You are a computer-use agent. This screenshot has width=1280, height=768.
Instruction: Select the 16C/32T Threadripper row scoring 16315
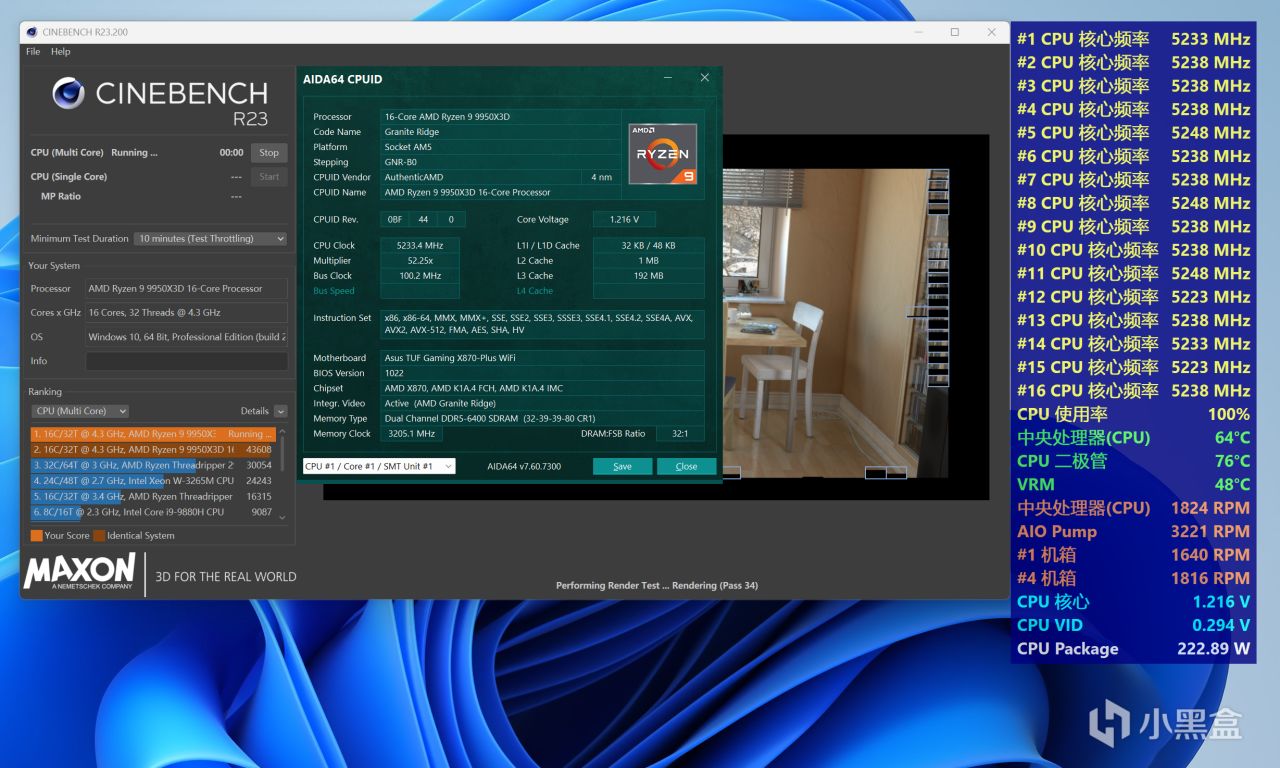tap(152, 497)
